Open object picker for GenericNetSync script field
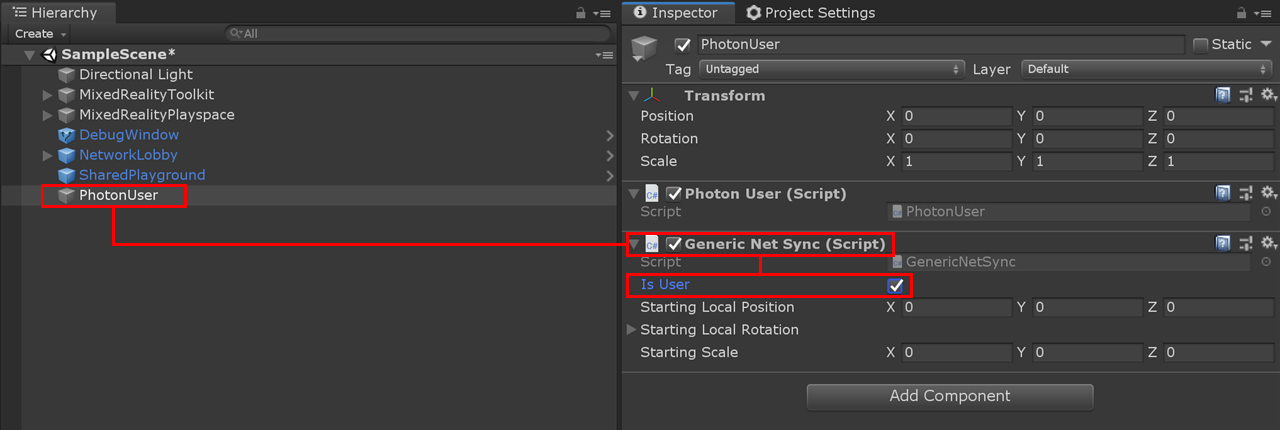The height and width of the screenshot is (430, 1280). (1266, 262)
